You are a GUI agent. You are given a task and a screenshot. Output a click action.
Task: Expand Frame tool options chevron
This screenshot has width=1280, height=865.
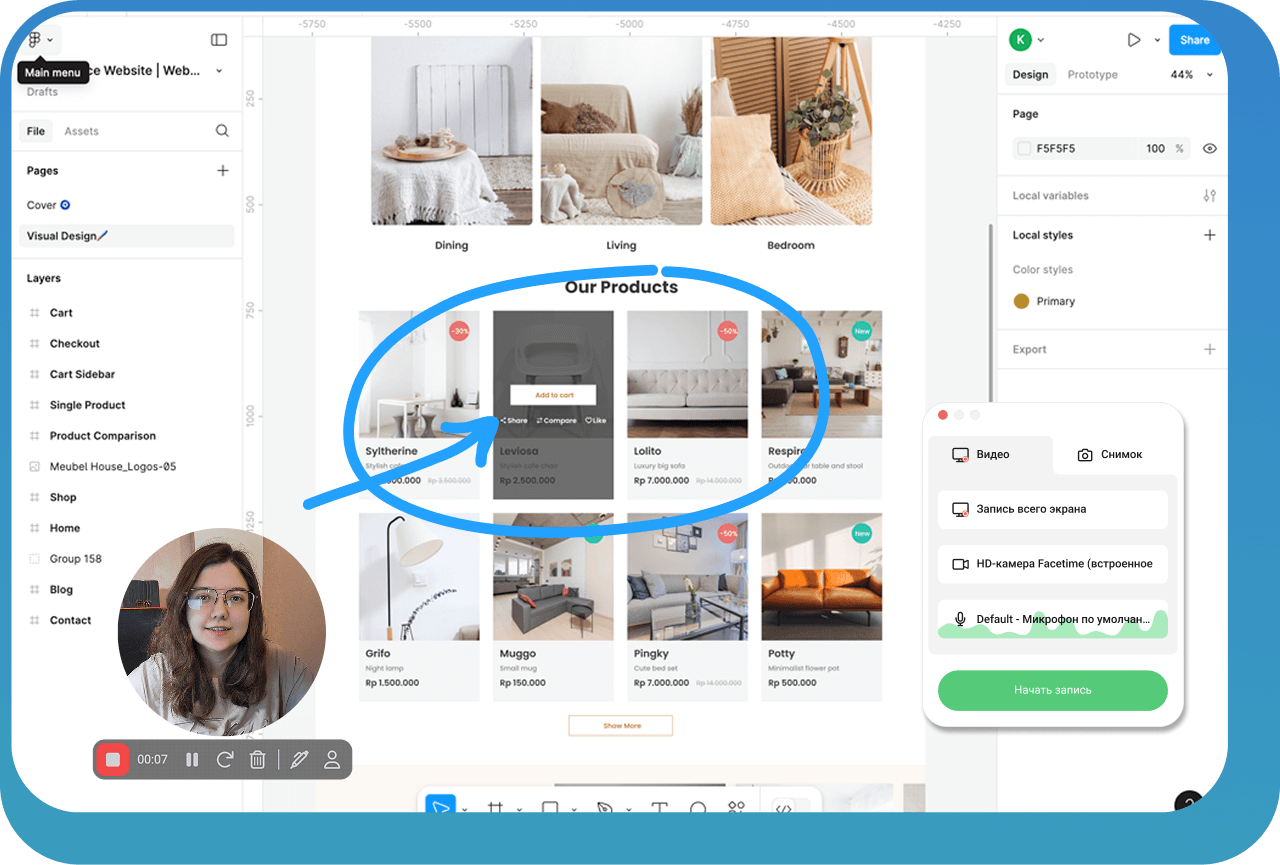(519, 808)
